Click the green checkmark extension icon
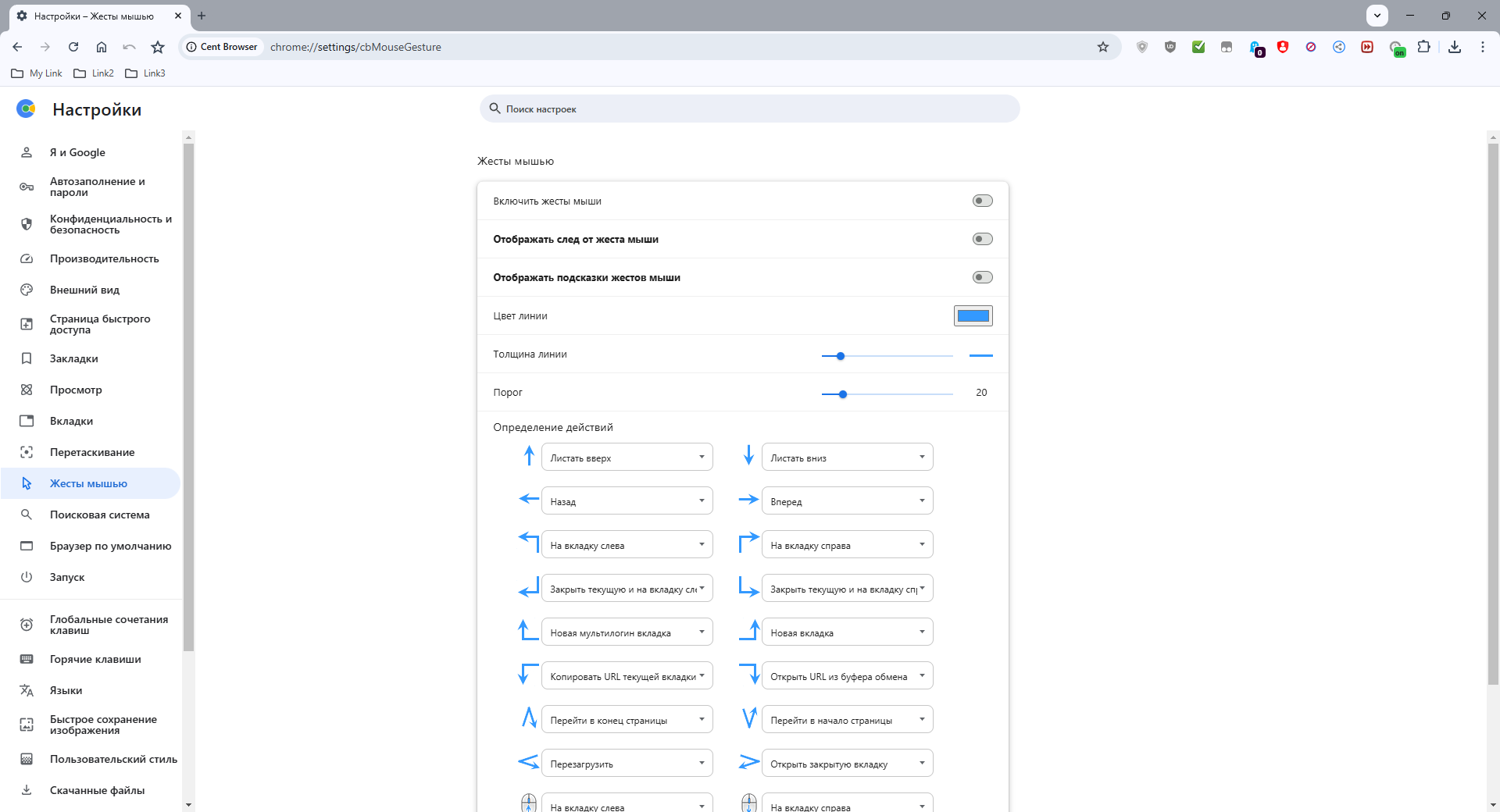The width and height of the screenshot is (1500, 812). [x=1198, y=47]
